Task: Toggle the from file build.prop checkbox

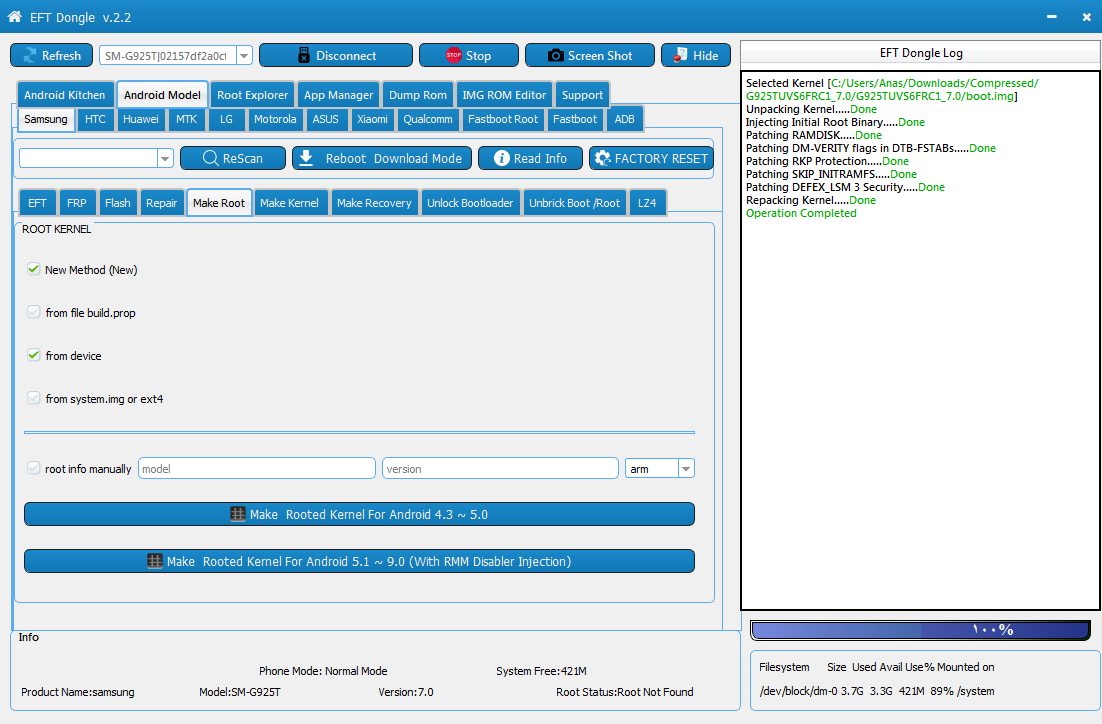Action: click(33, 312)
